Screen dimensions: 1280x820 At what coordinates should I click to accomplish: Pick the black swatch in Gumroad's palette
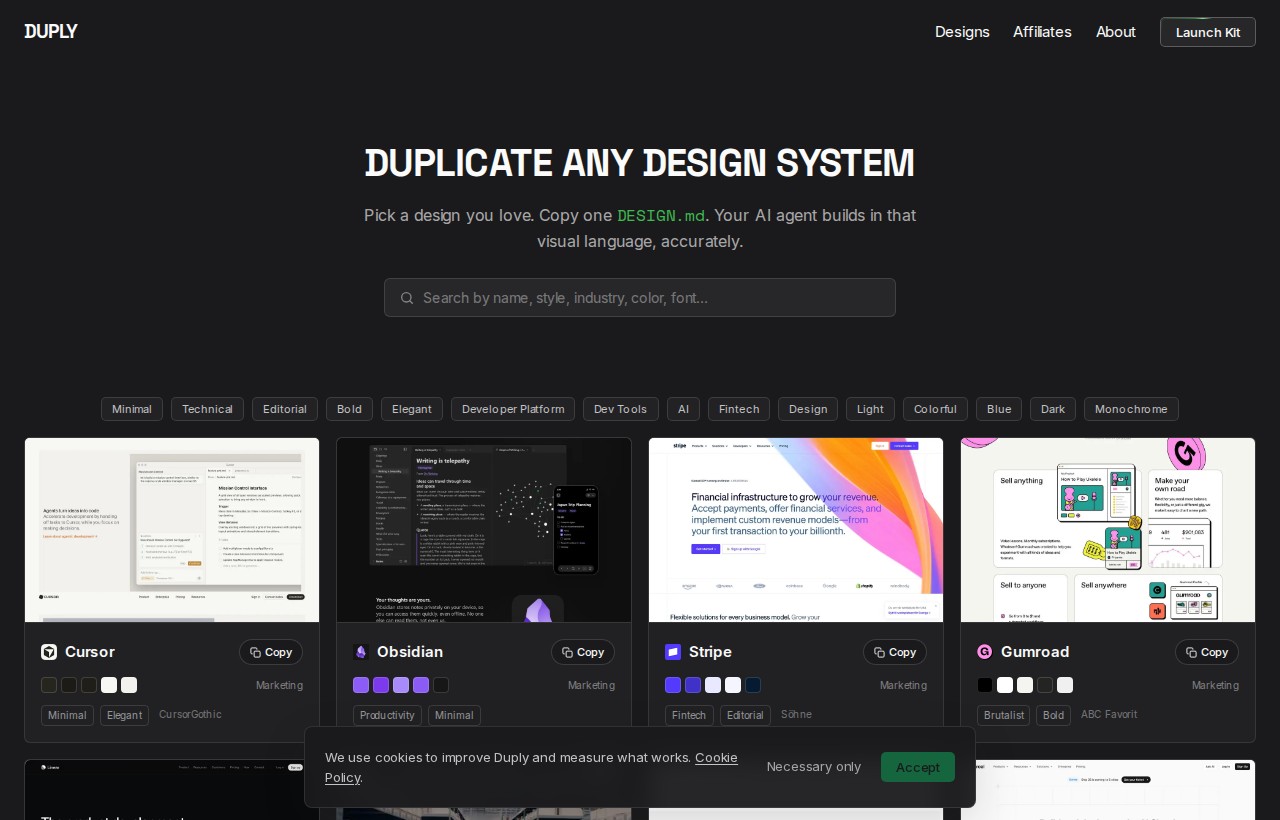coord(985,685)
